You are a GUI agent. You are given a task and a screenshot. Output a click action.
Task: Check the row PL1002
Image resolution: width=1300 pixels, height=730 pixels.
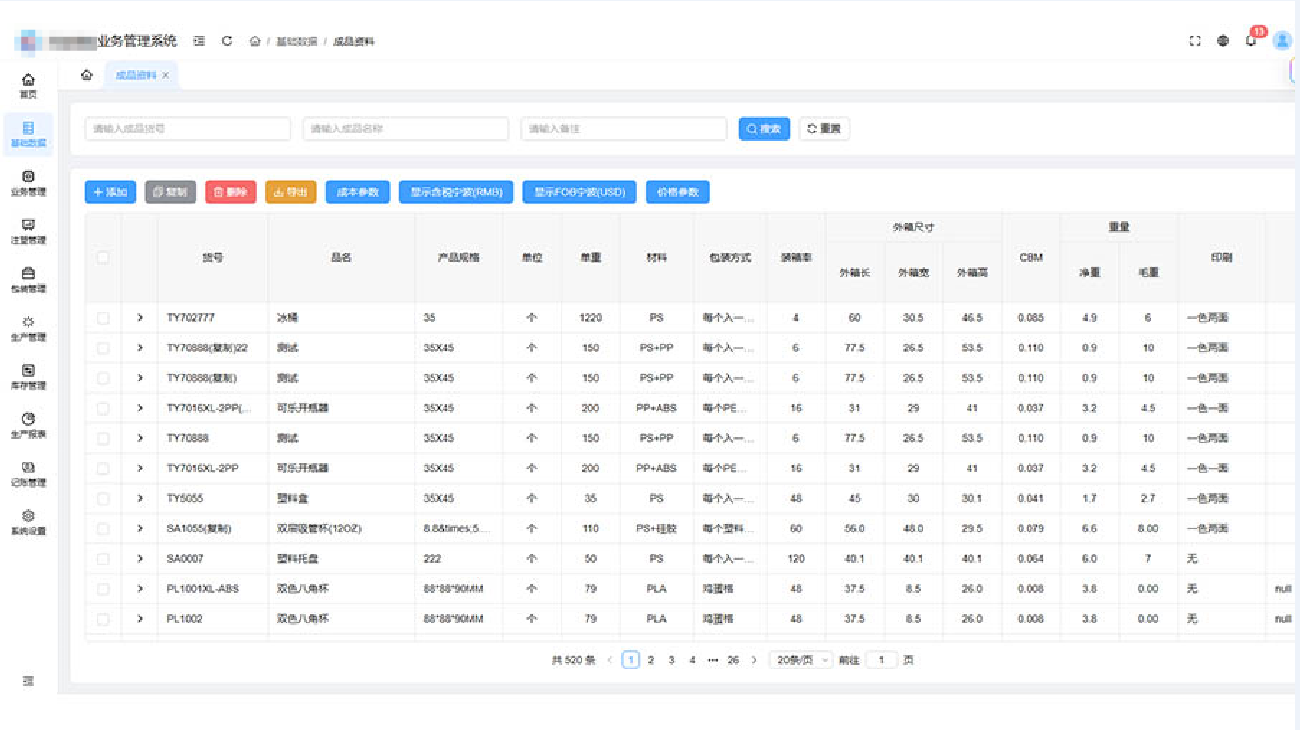[x=103, y=619]
